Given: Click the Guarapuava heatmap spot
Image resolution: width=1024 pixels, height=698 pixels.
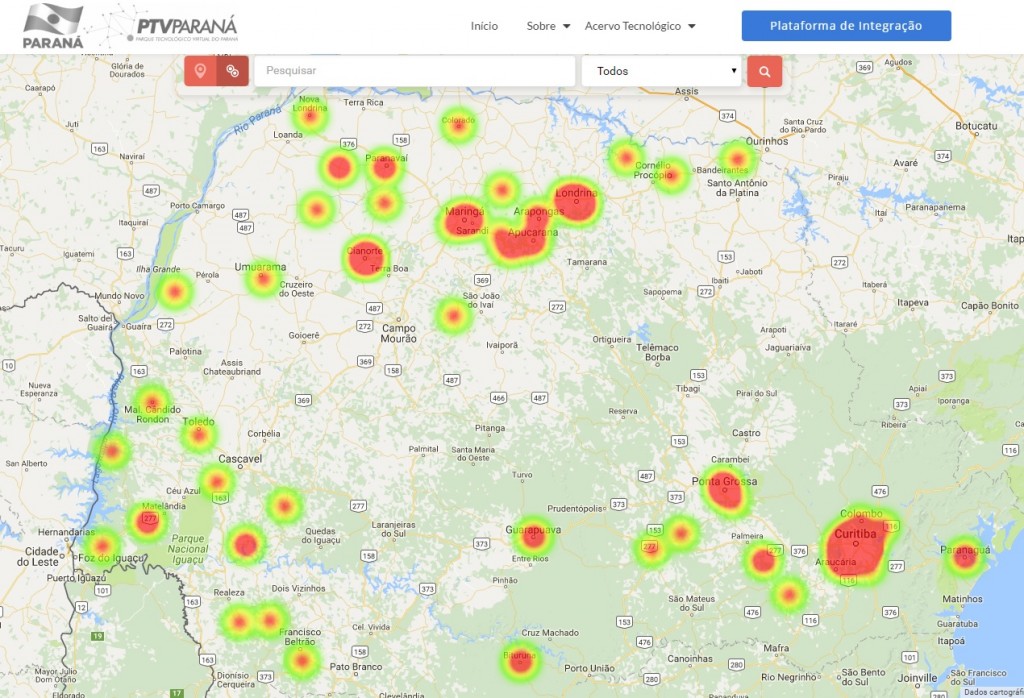Looking at the screenshot, I should (534, 535).
